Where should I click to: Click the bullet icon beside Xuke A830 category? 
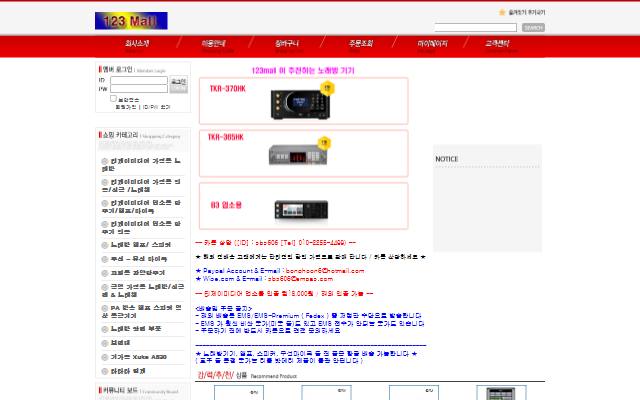pyautogui.click(x=105, y=357)
